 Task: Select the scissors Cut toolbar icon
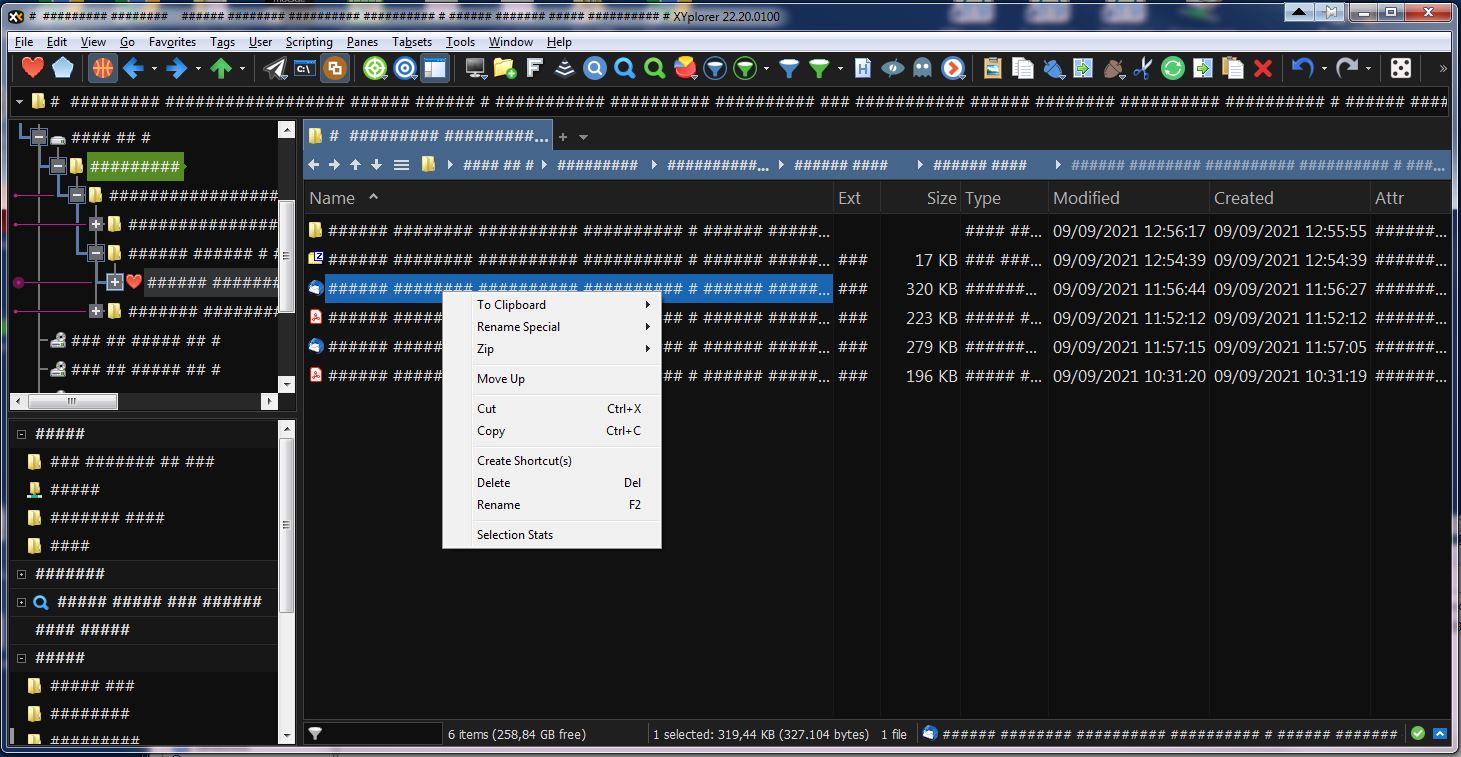(x=1144, y=68)
